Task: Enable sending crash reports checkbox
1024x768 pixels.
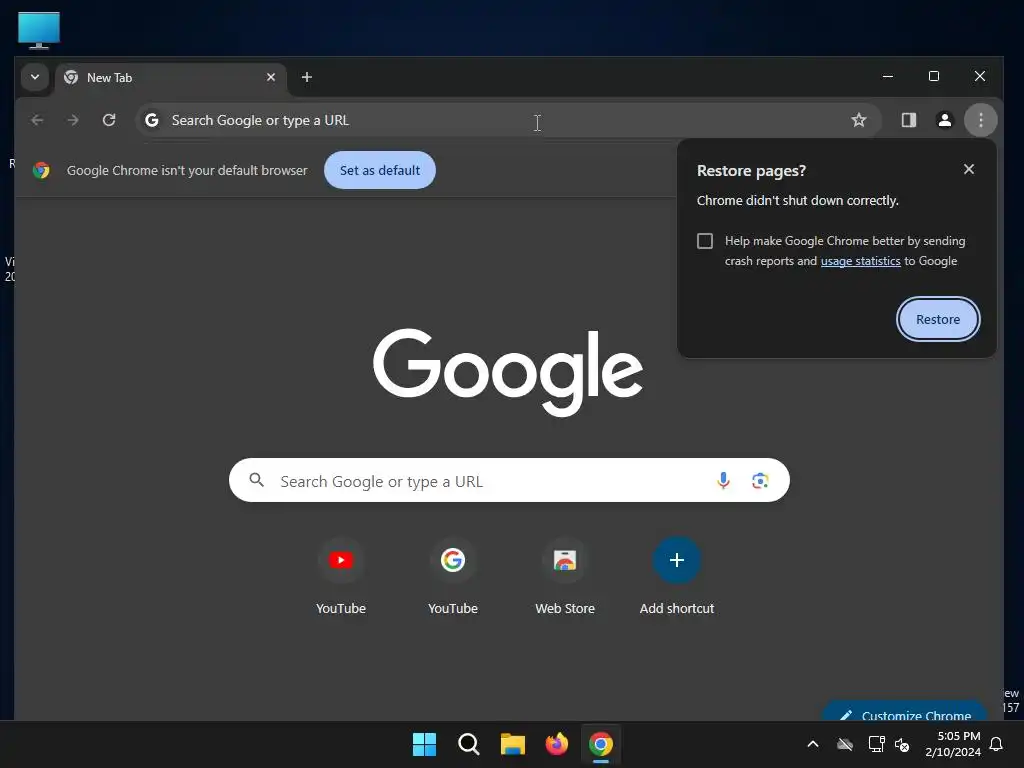Action: pos(705,241)
